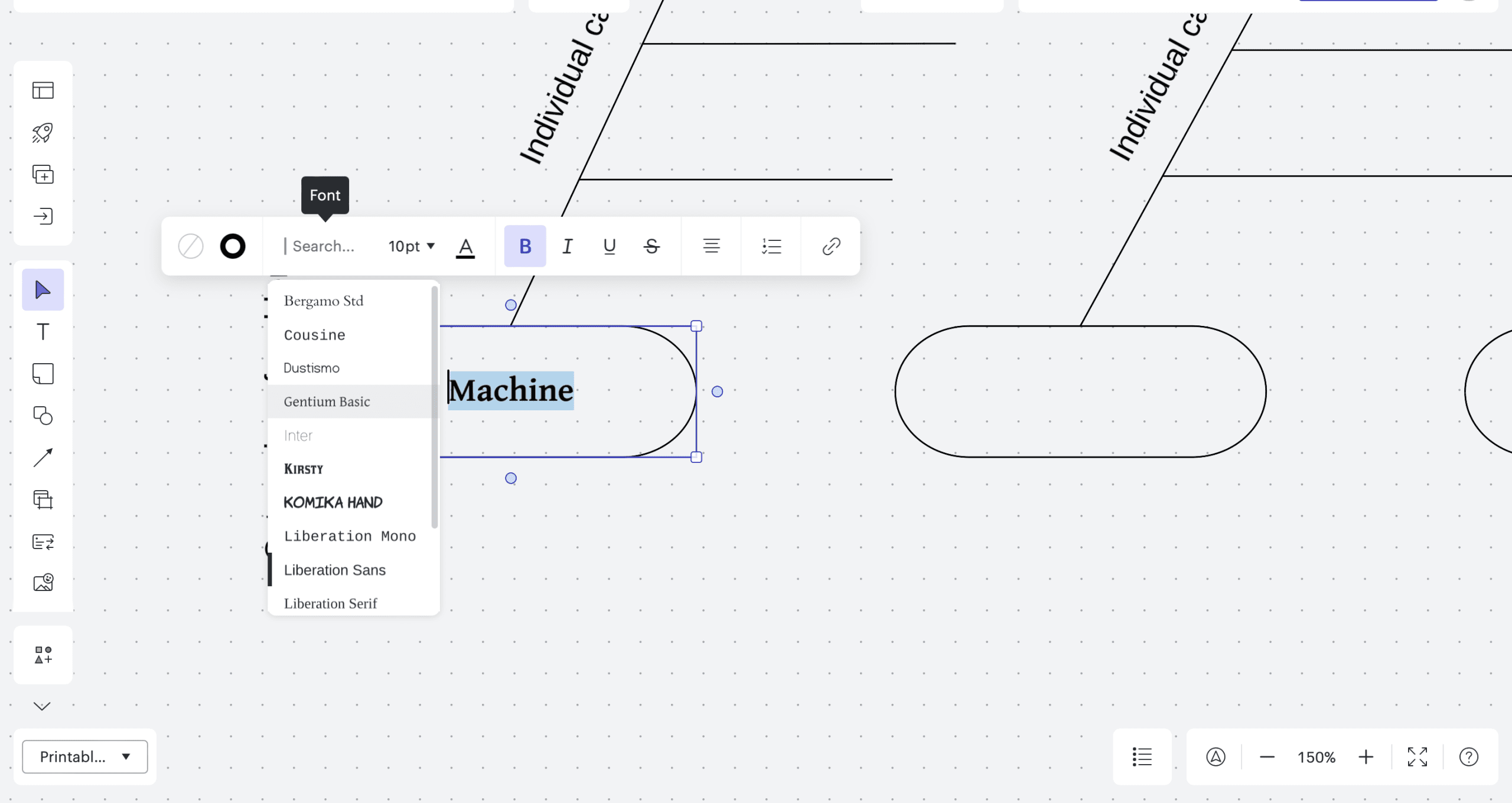Click the black border color swatch
The height and width of the screenshot is (803, 1512).
pyautogui.click(x=233, y=246)
